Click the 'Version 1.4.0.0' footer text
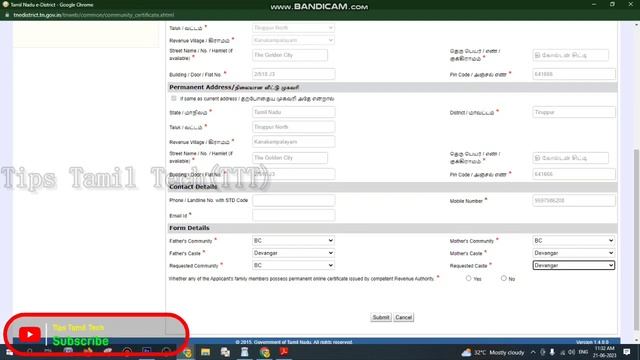 coord(592,342)
